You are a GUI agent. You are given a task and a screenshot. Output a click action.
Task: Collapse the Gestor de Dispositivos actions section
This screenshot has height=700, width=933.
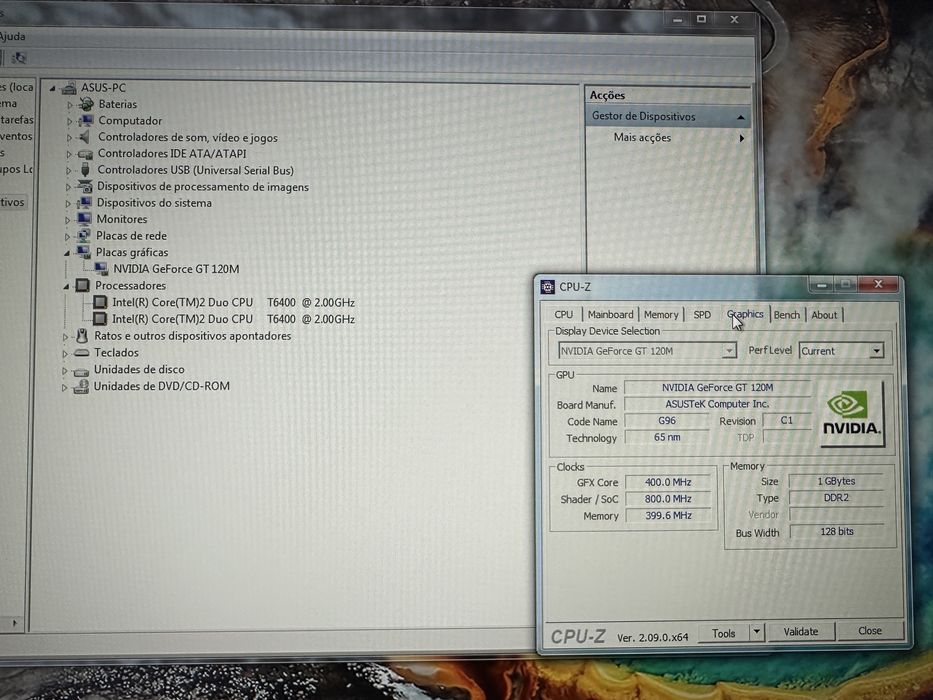[x=740, y=117]
